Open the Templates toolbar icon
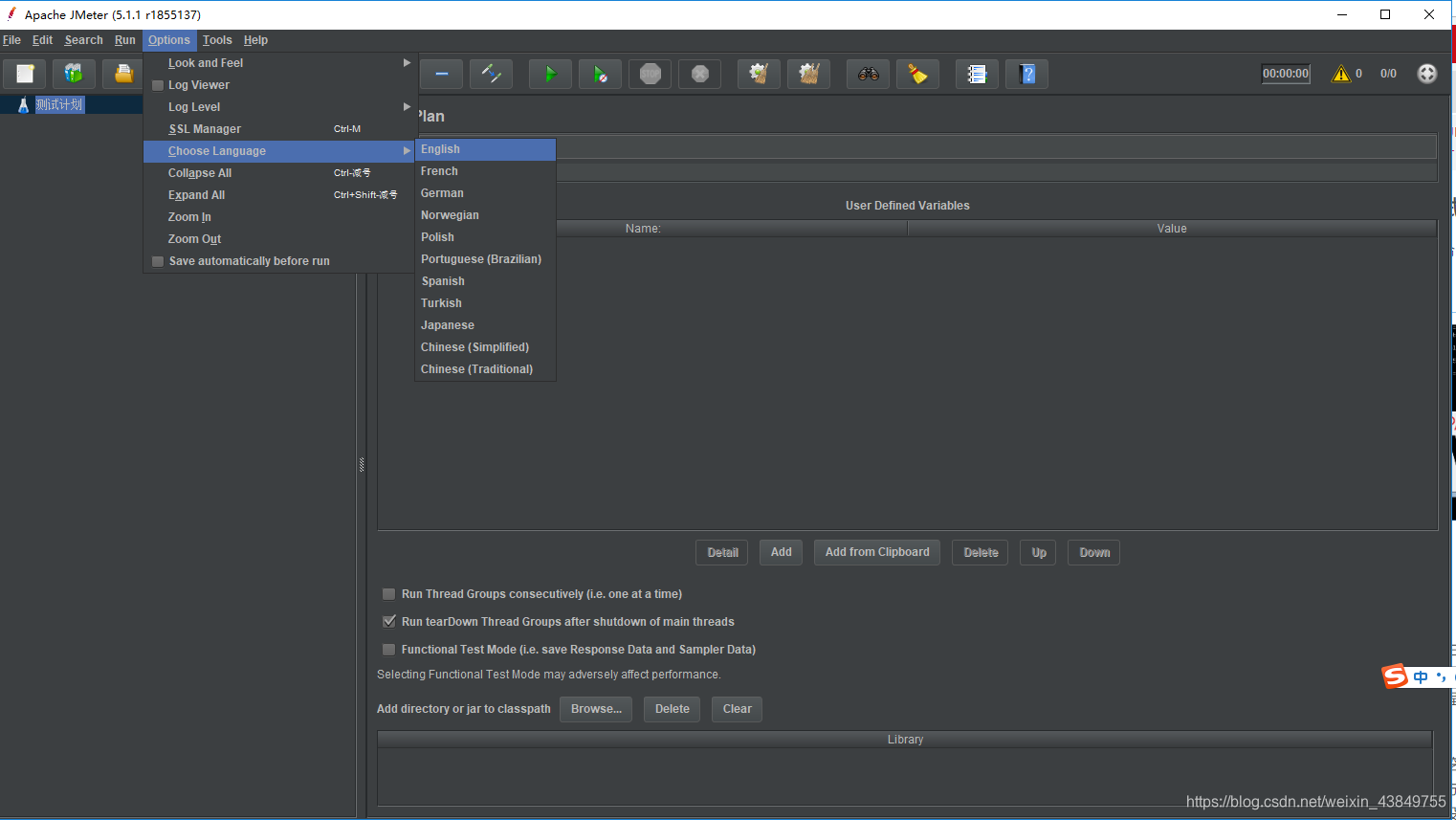 click(74, 74)
